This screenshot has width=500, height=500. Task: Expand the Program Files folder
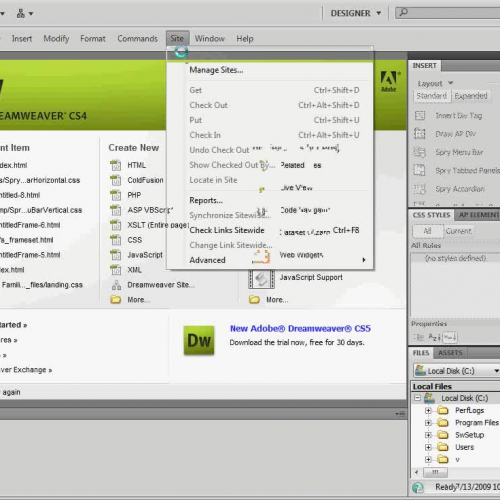coord(428,423)
